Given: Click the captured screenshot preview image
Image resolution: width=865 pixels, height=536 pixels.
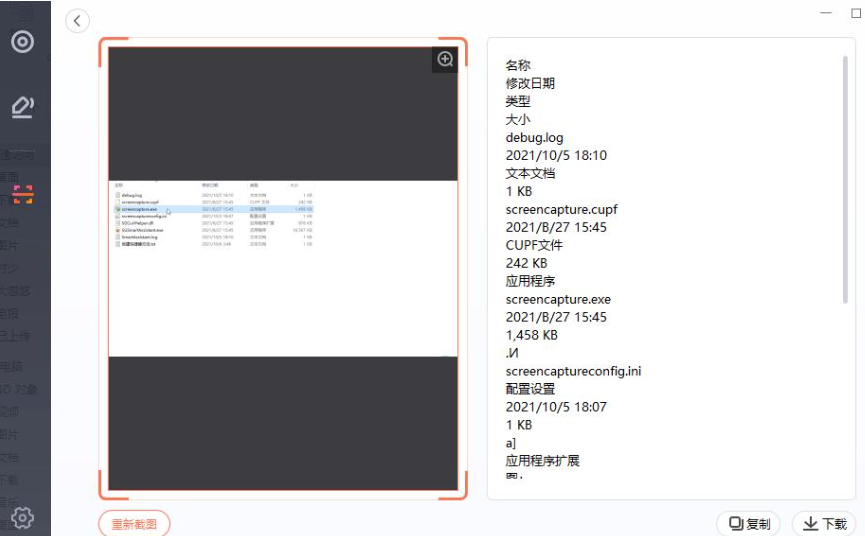Looking at the screenshot, I should 282,268.
